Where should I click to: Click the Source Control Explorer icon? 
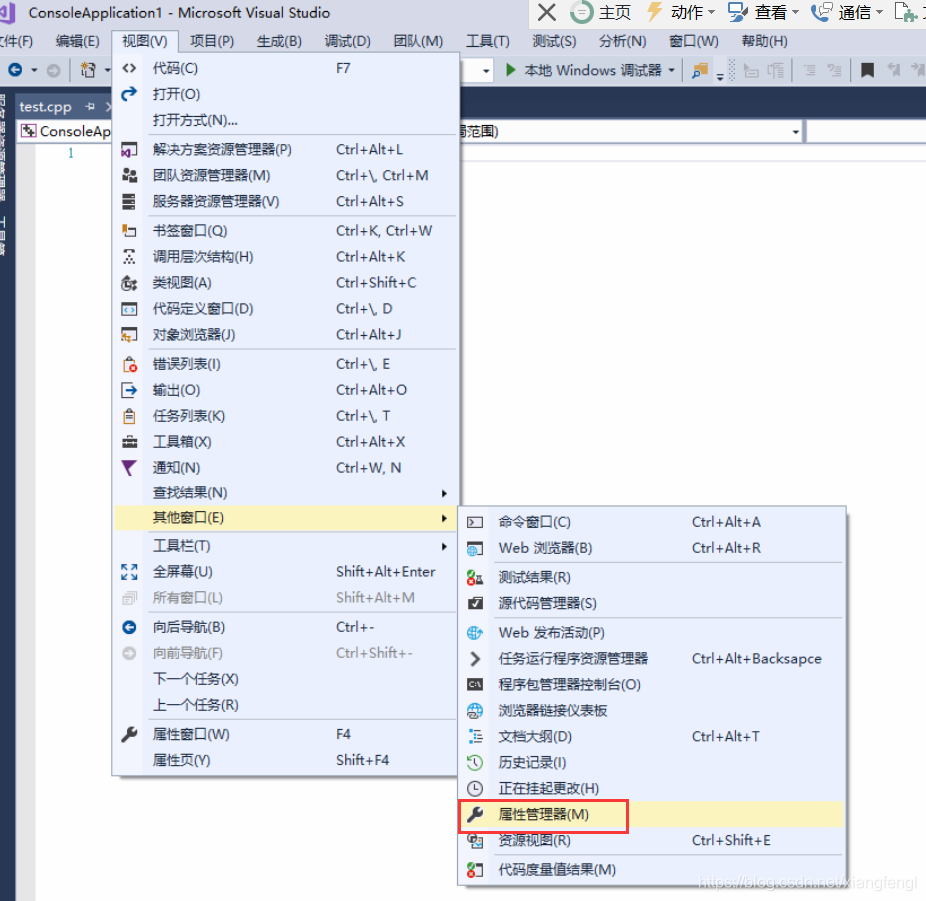(x=475, y=603)
